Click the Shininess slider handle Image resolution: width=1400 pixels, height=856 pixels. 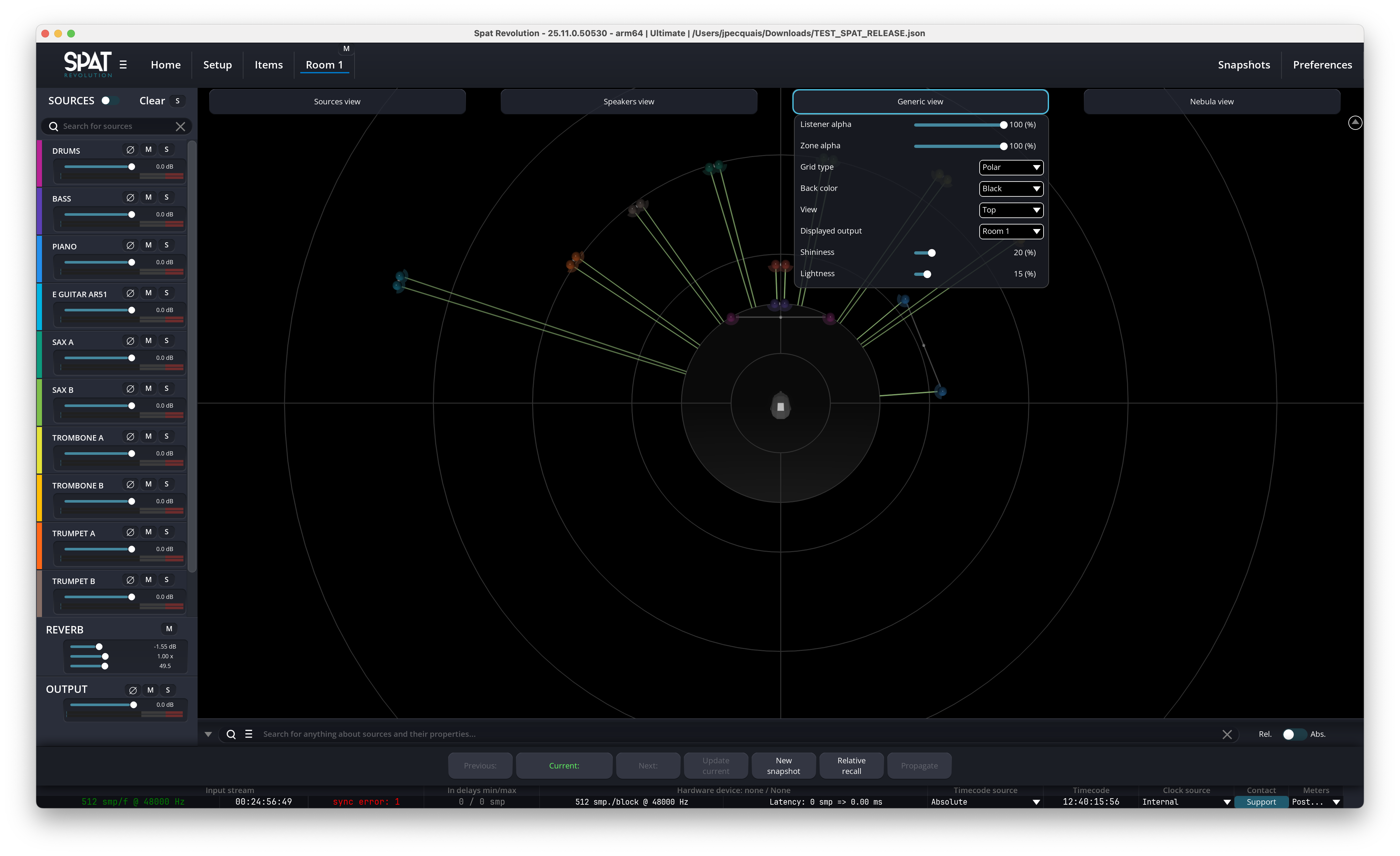pos(931,252)
